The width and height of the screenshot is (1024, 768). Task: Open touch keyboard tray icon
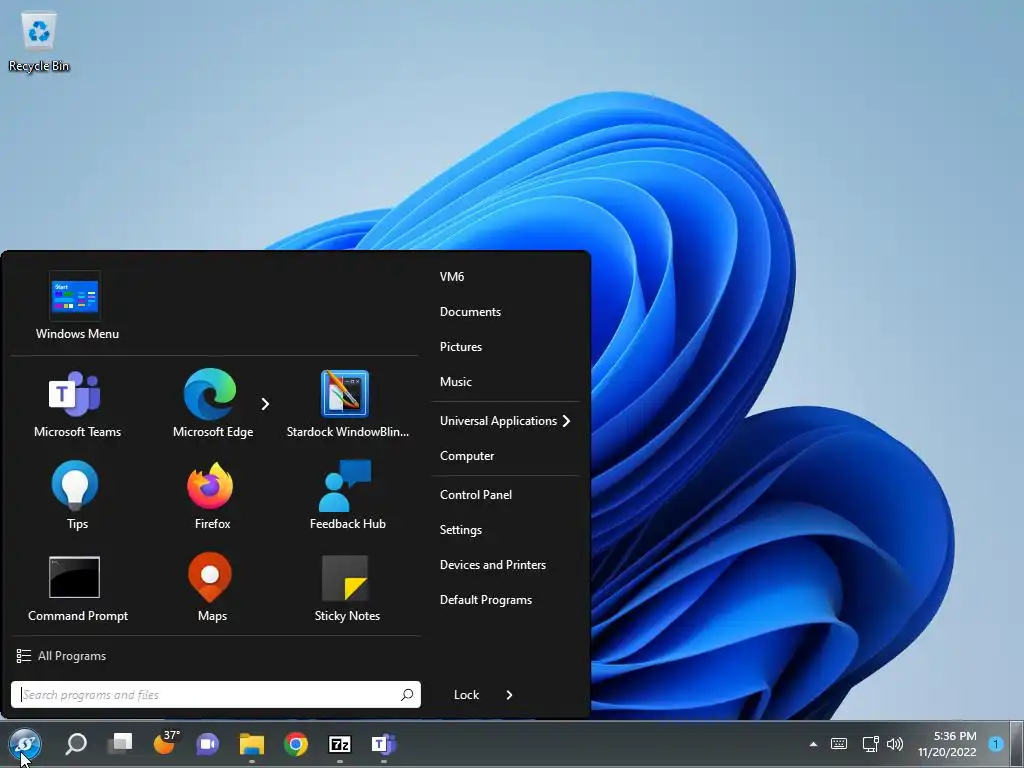point(839,744)
